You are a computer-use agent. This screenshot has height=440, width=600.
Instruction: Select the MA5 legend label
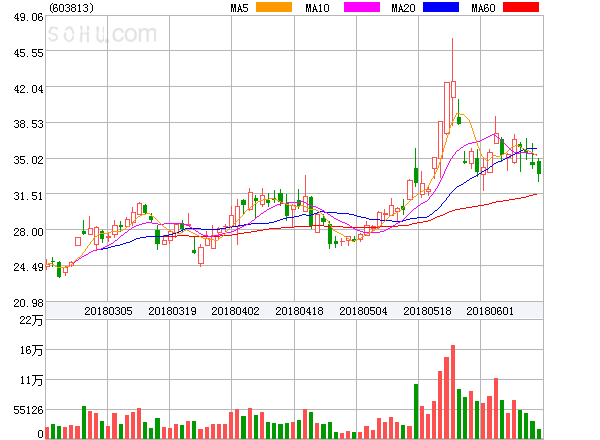239,8
